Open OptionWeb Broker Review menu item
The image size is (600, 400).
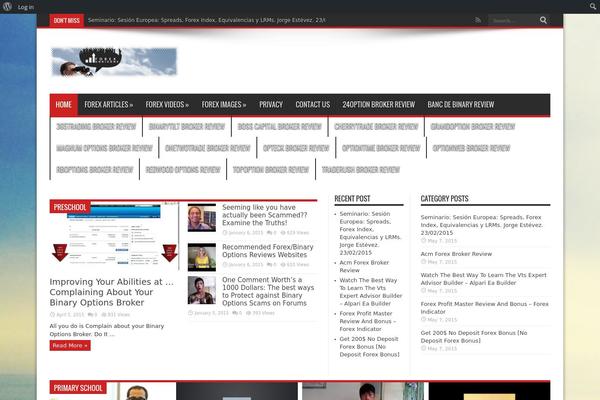(471, 148)
